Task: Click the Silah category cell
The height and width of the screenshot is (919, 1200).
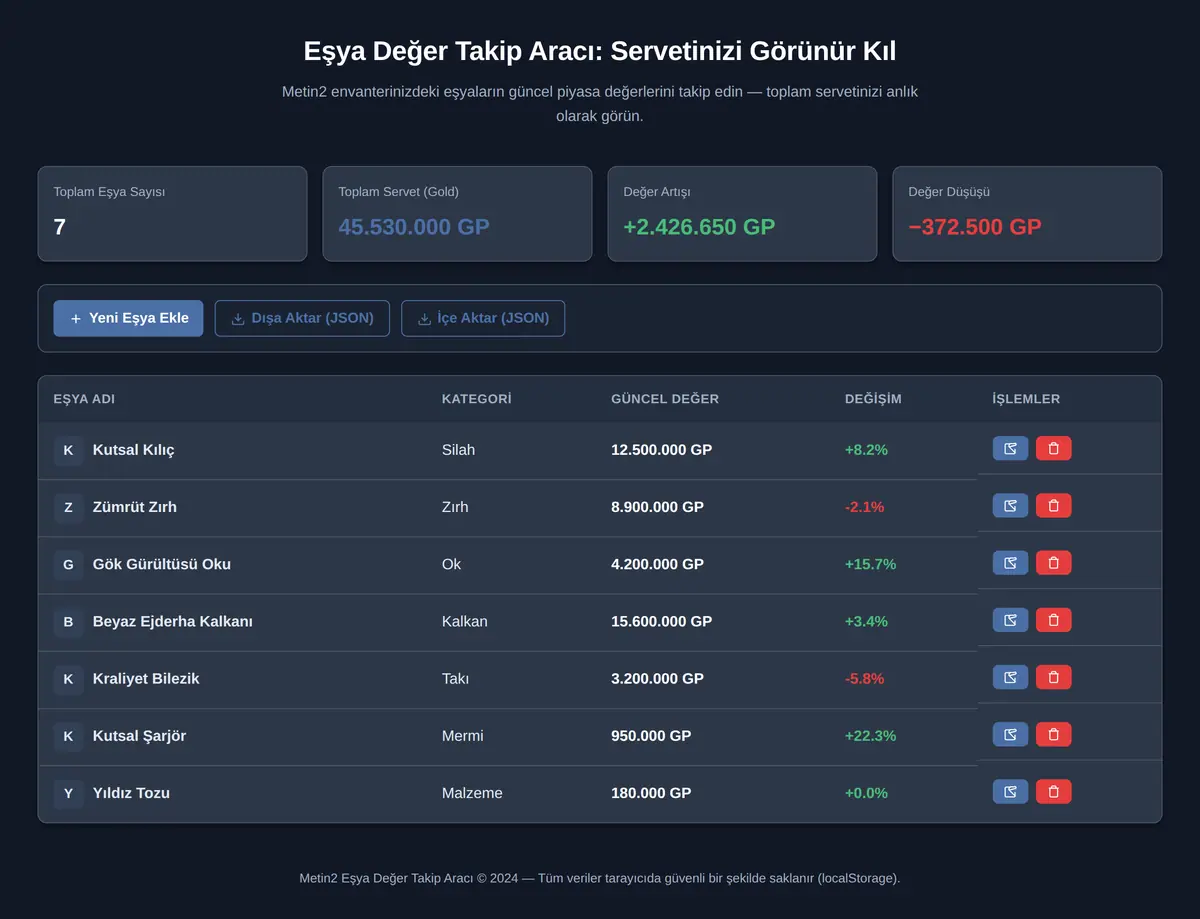Action: point(458,450)
